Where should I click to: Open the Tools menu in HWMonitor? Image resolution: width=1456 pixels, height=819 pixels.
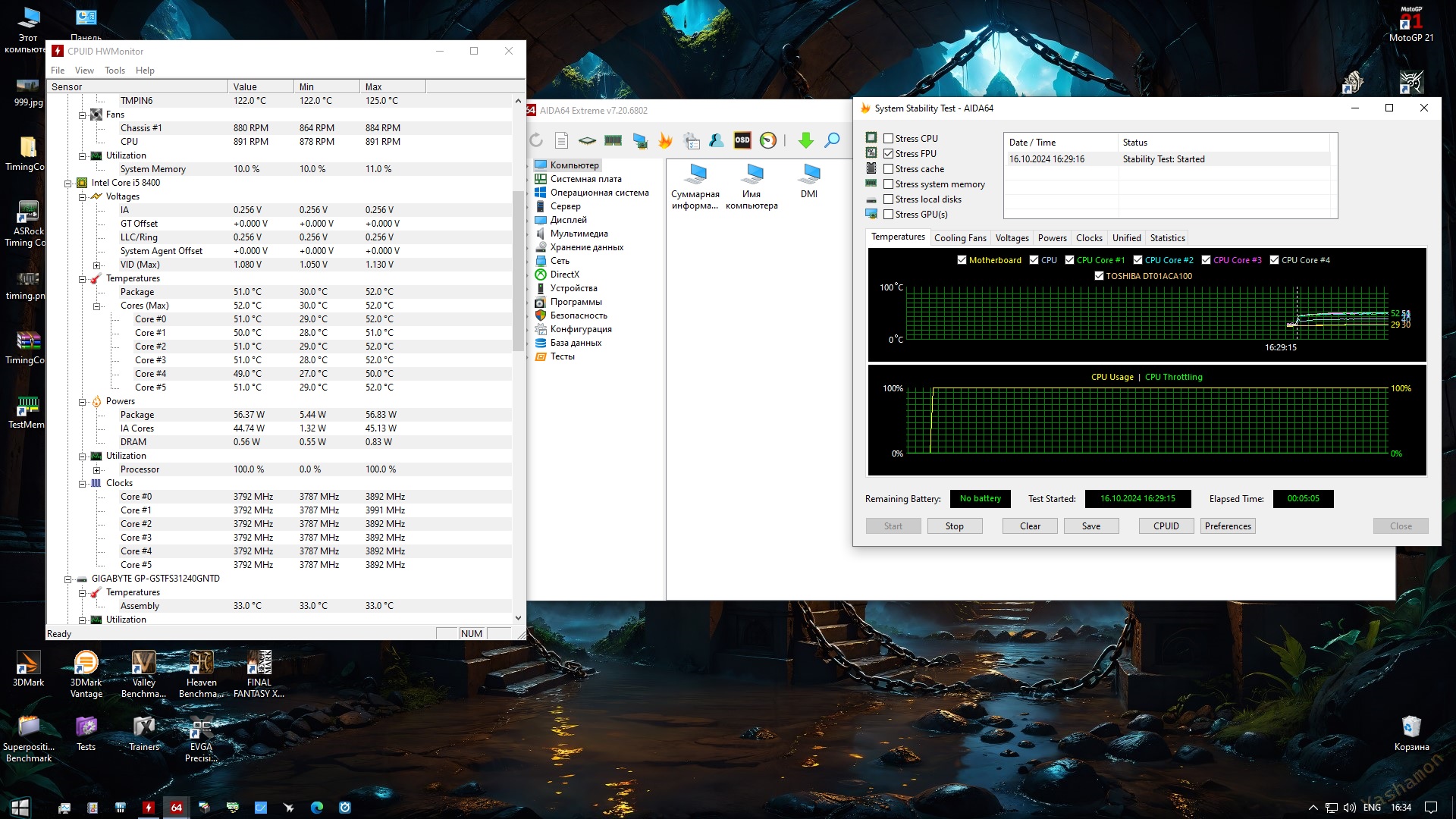115,71
